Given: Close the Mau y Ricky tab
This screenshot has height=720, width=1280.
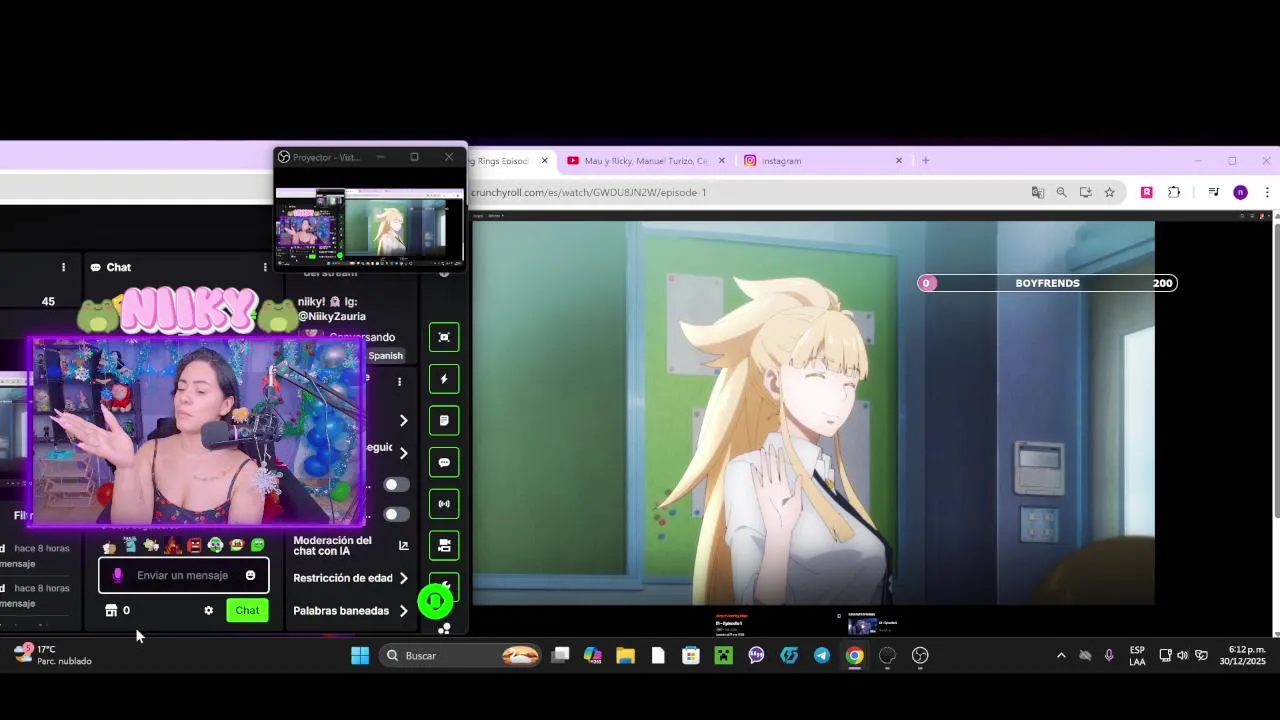Looking at the screenshot, I should pos(721,160).
